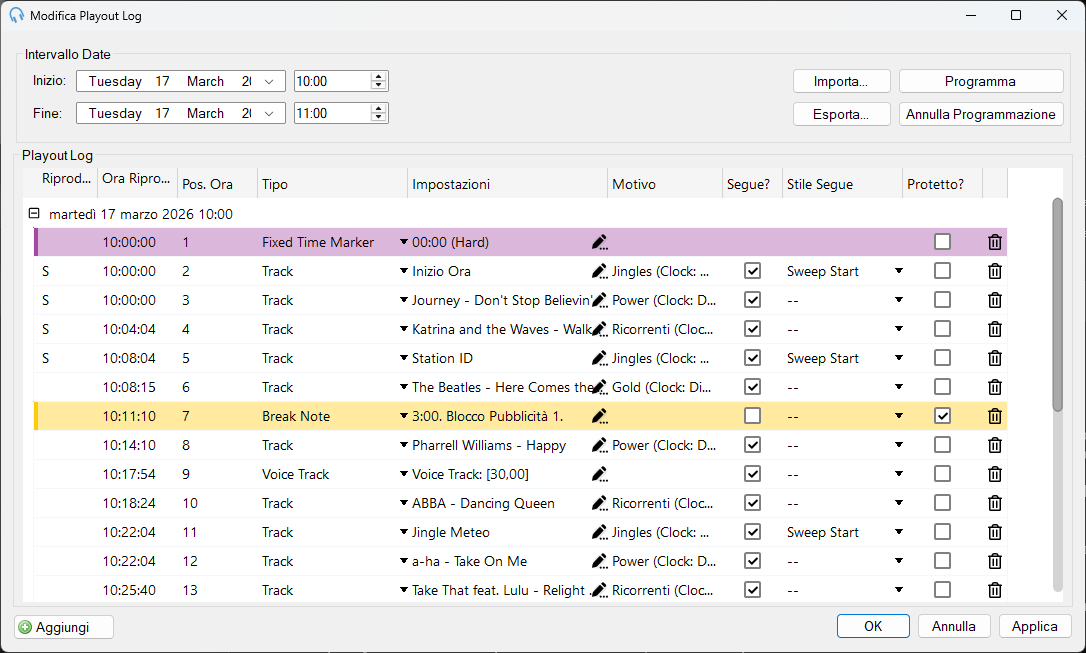Viewport: 1086px width, 653px height.
Task: Delete the ABBA Dancing Queen row
Action: pos(995,503)
